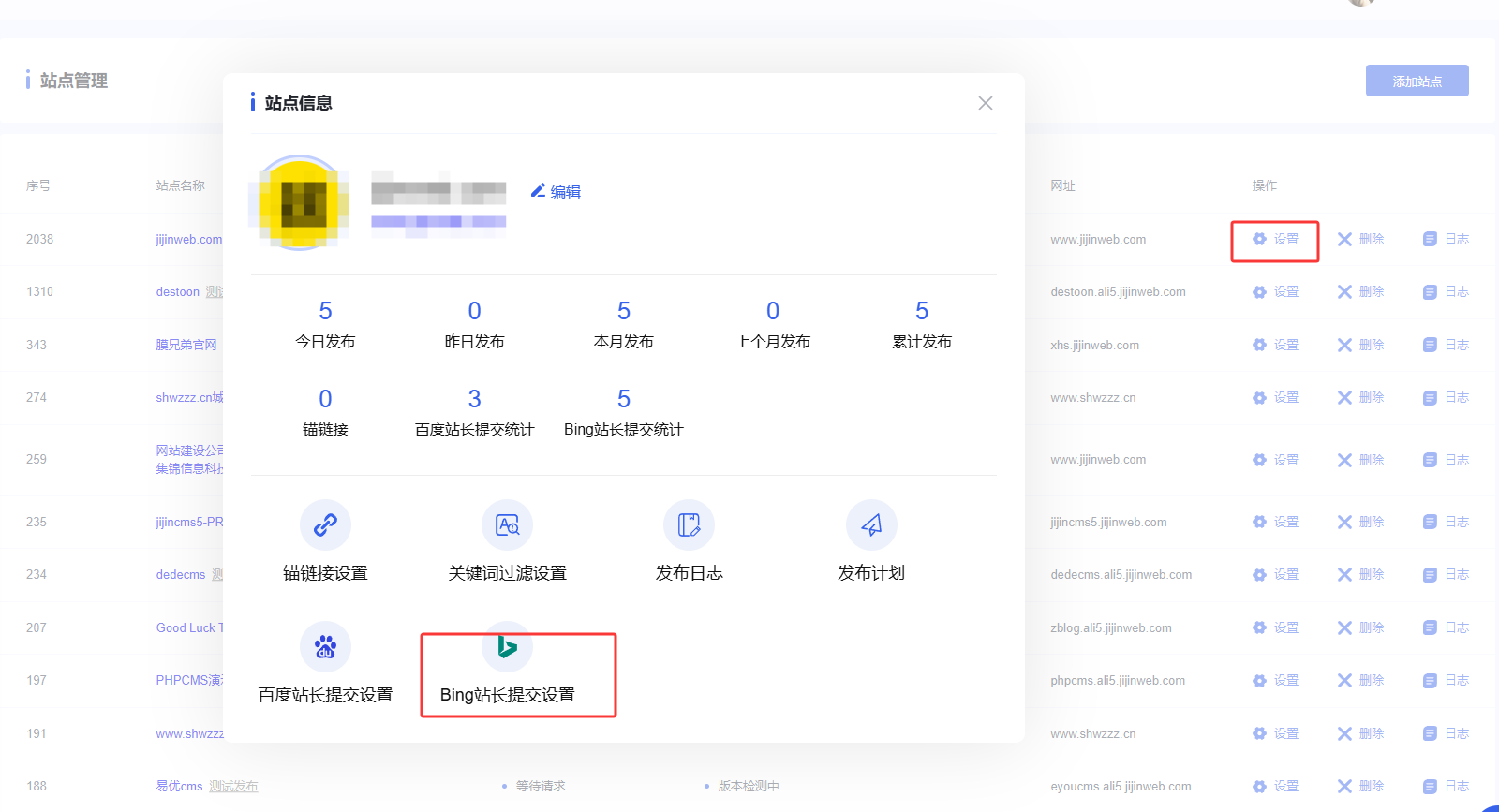Open 设置 for dedecms.ali5.jijinweb.com
Viewport: 1499px width, 812px height.
tap(1276, 575)
